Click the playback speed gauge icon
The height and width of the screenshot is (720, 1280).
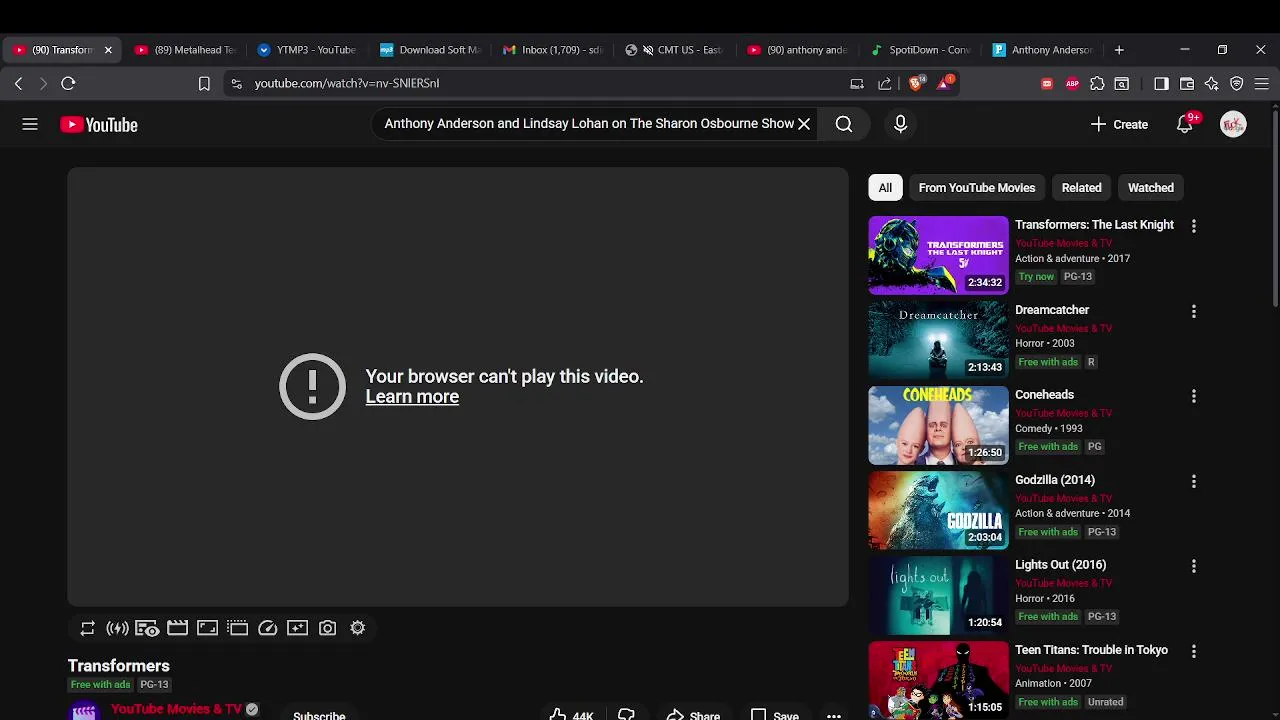tap(267, 628)
